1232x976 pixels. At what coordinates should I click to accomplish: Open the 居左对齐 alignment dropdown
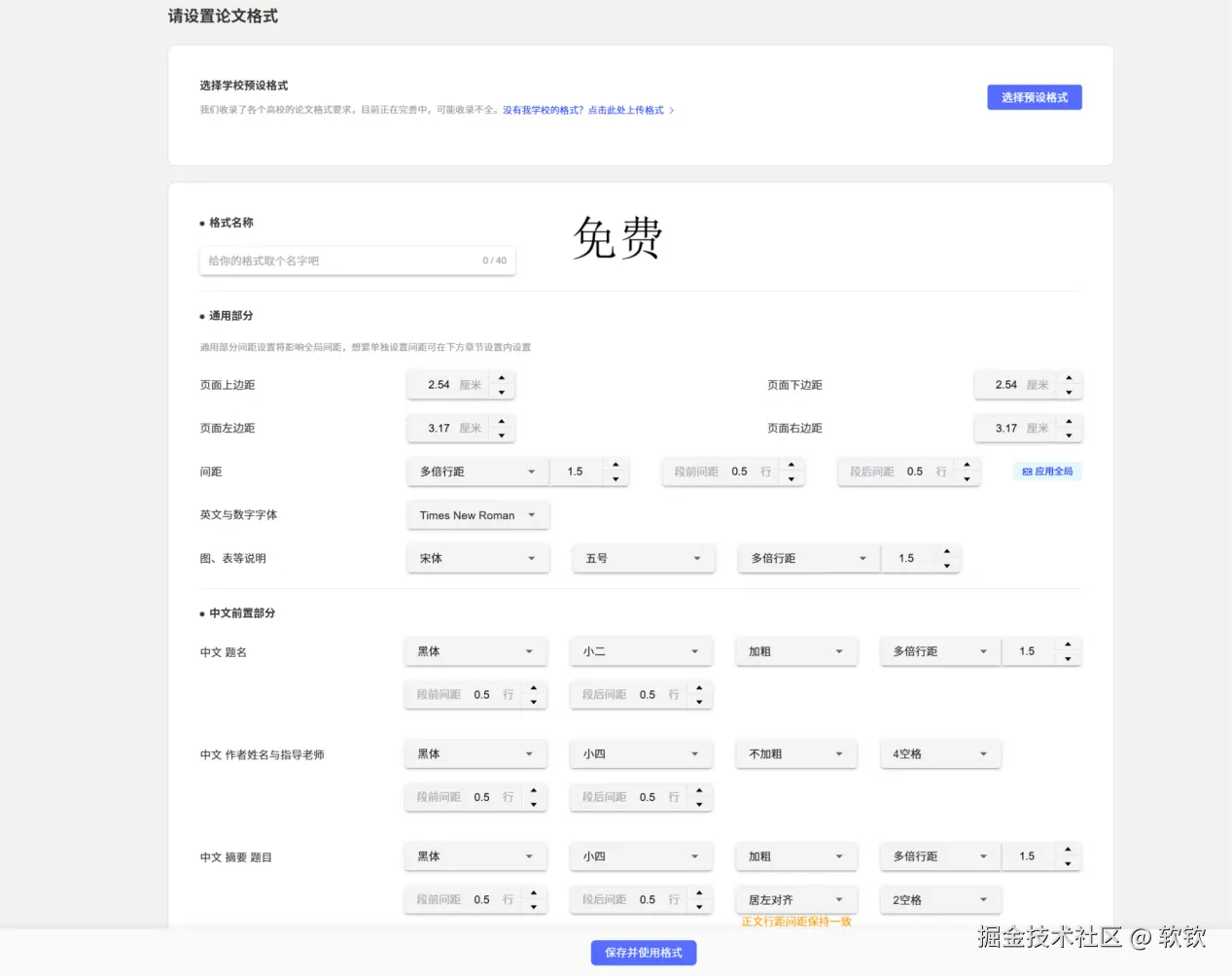[796, 899]
